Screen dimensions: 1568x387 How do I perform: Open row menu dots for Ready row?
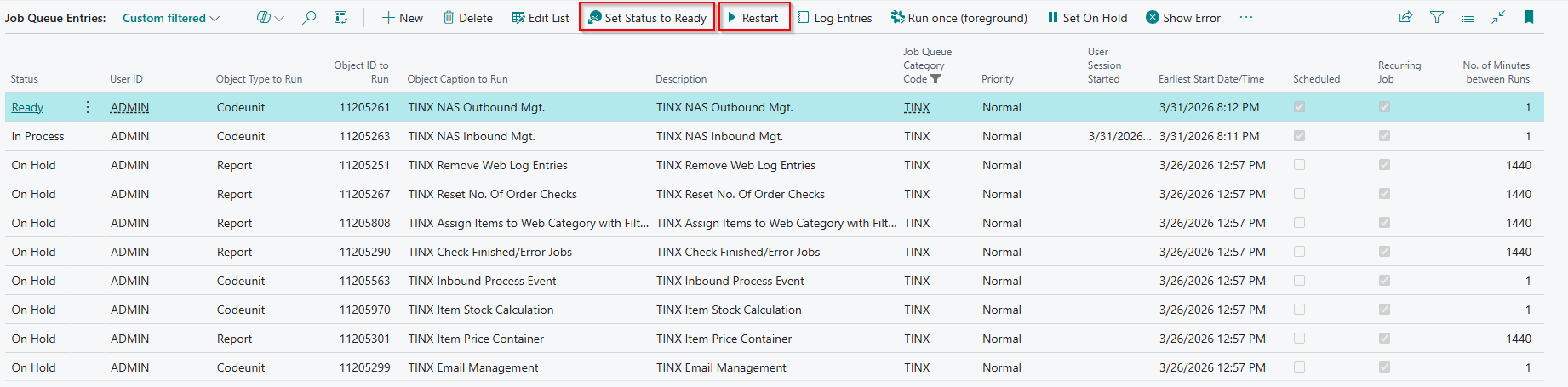pyautogui.click(x=88, y=107)
